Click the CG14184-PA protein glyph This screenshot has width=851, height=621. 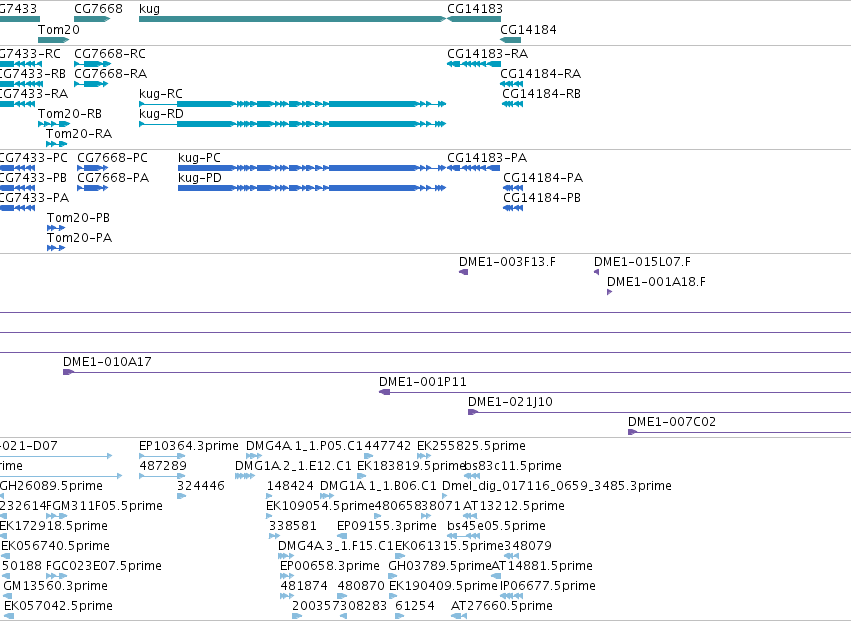513,188
